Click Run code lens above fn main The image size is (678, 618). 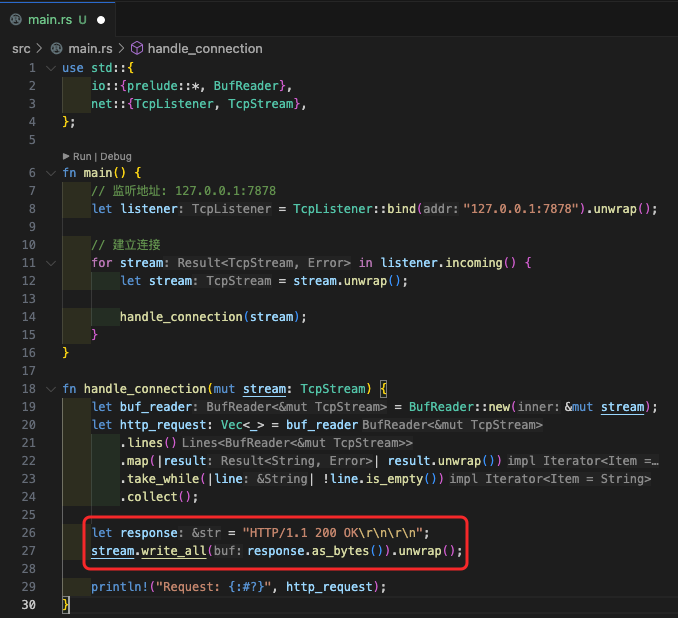pyautogui.click(x=82, y=157)
